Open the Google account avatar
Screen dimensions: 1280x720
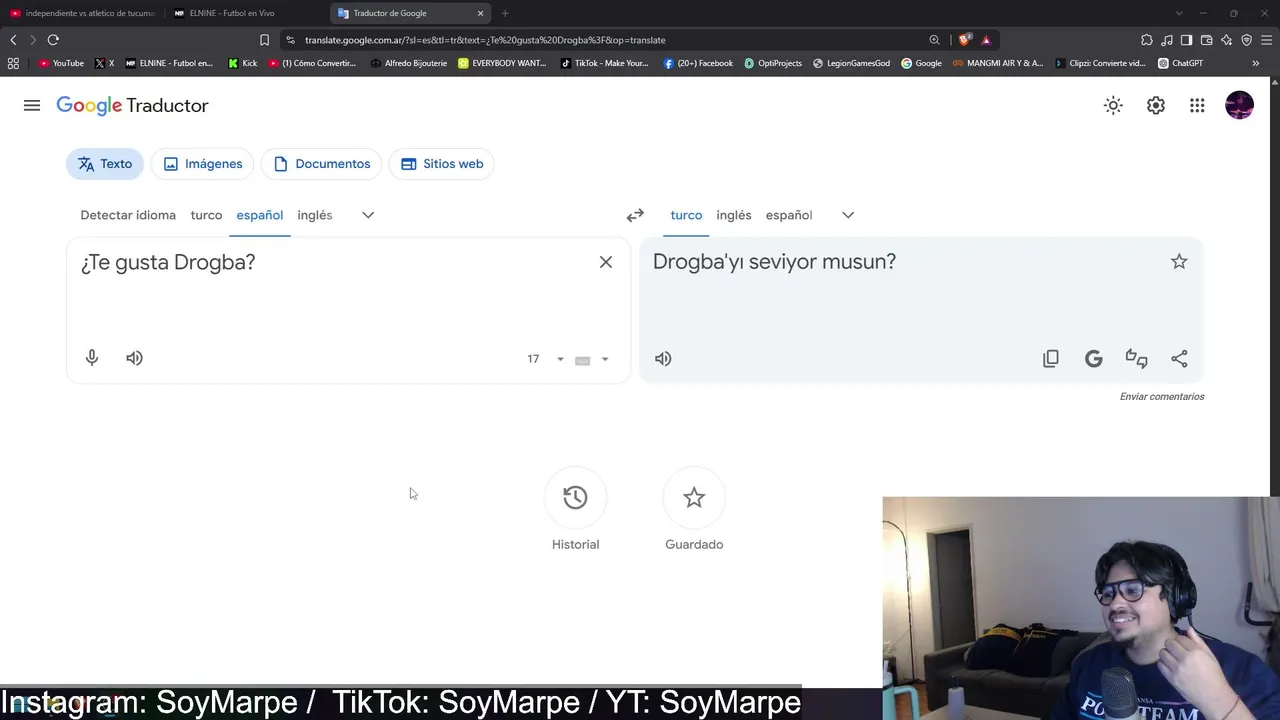(1239, 105)
